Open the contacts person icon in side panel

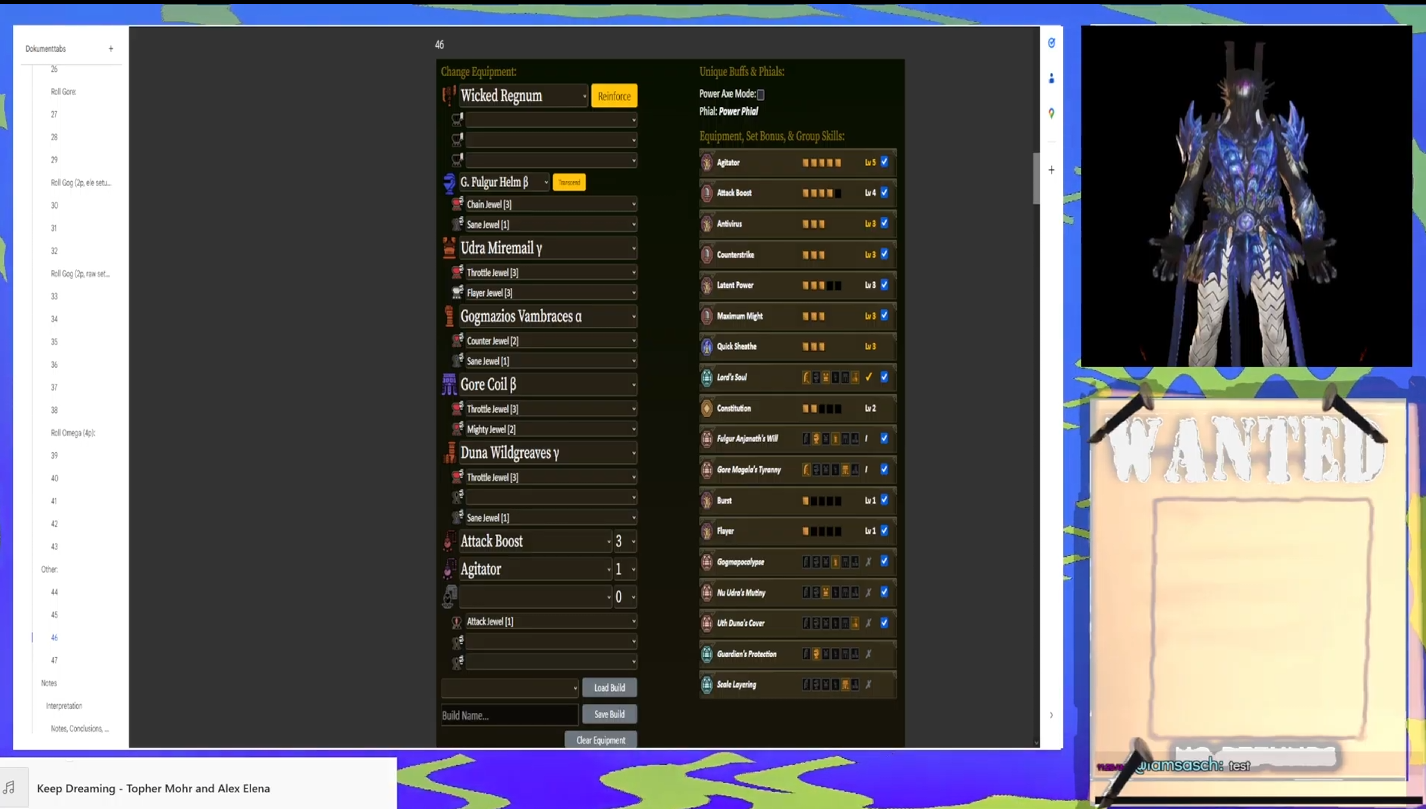click(1051, 78)
